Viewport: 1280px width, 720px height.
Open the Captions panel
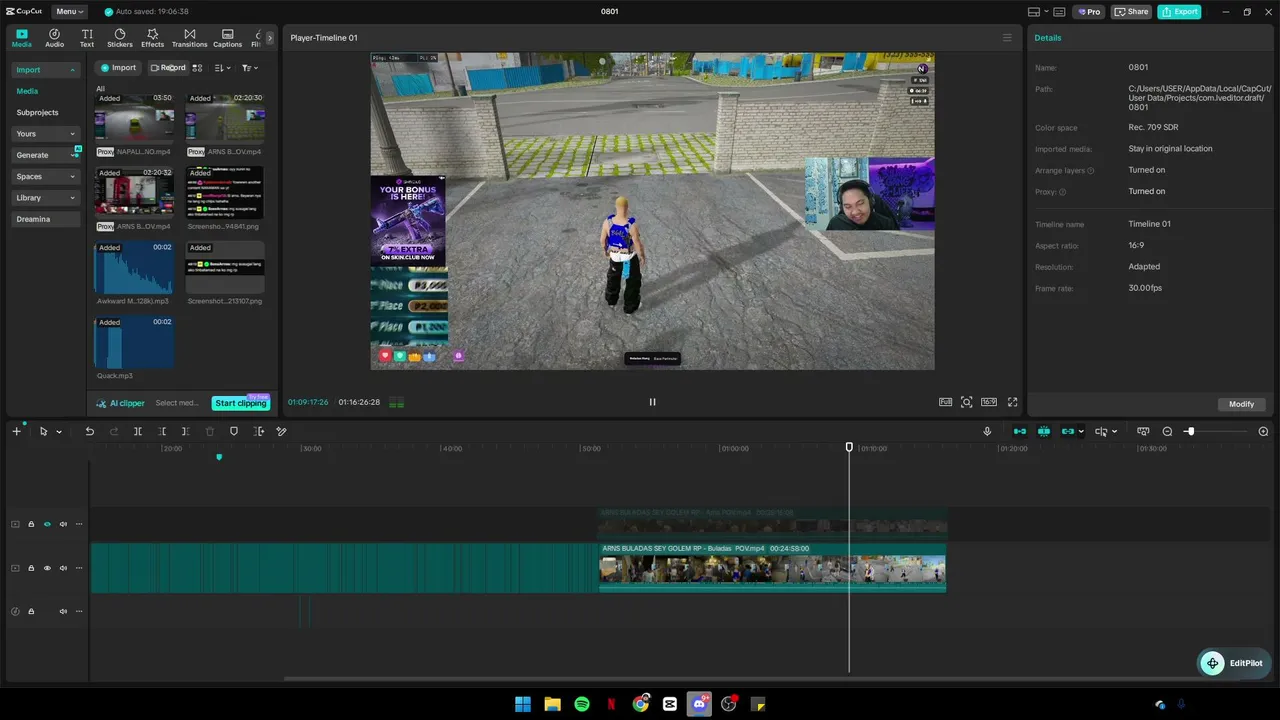click(x=227, y=38)
